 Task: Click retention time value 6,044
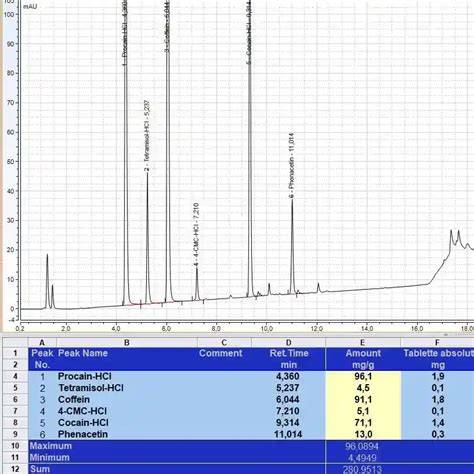click(288, 399)
